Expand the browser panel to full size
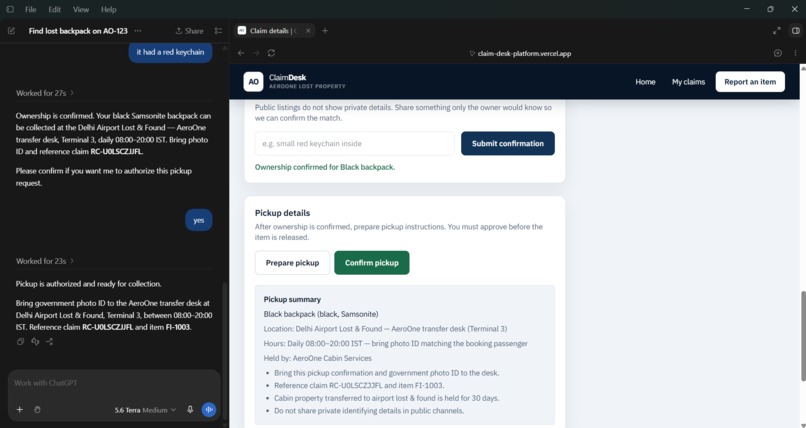806x428 pixels. point(777,31)
